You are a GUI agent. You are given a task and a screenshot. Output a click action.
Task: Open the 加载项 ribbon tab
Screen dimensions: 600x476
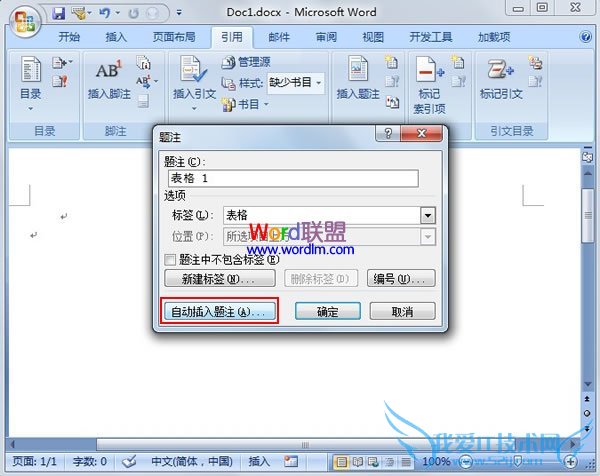click(x=494, y=37)
